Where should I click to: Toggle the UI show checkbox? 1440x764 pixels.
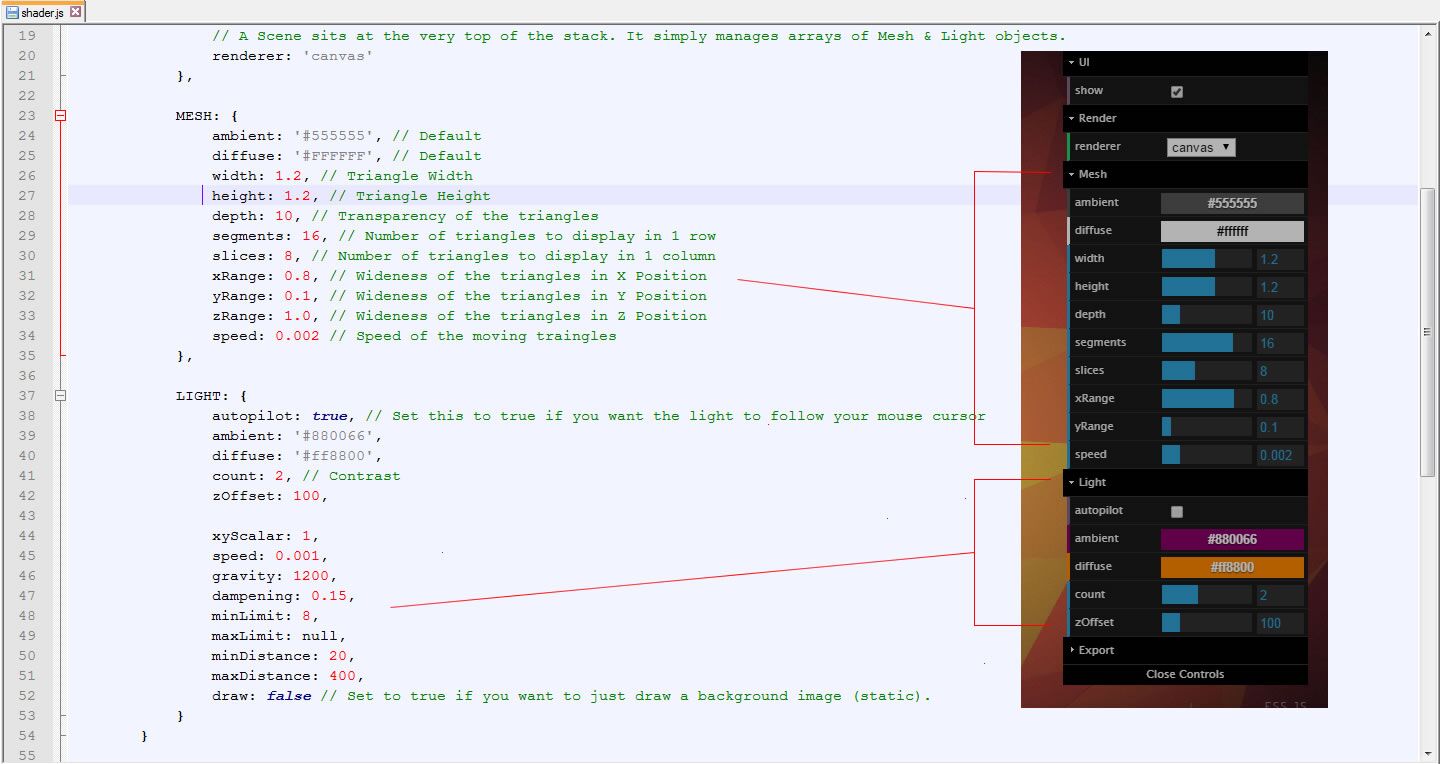coord(1177,91)
